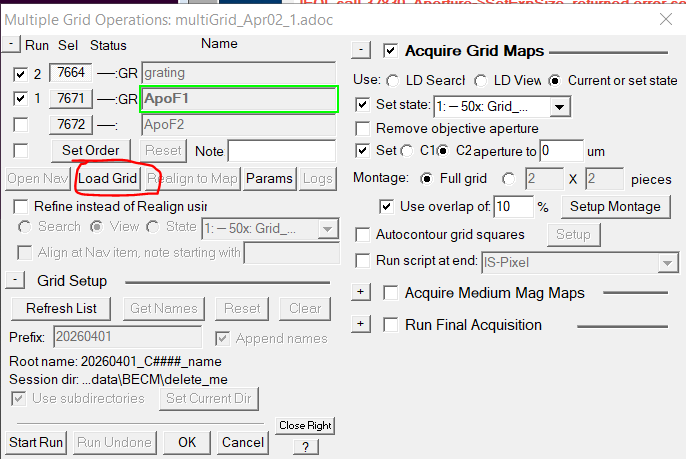Open the Set state dropdown

pyautogui.click(x=560, y=107)
